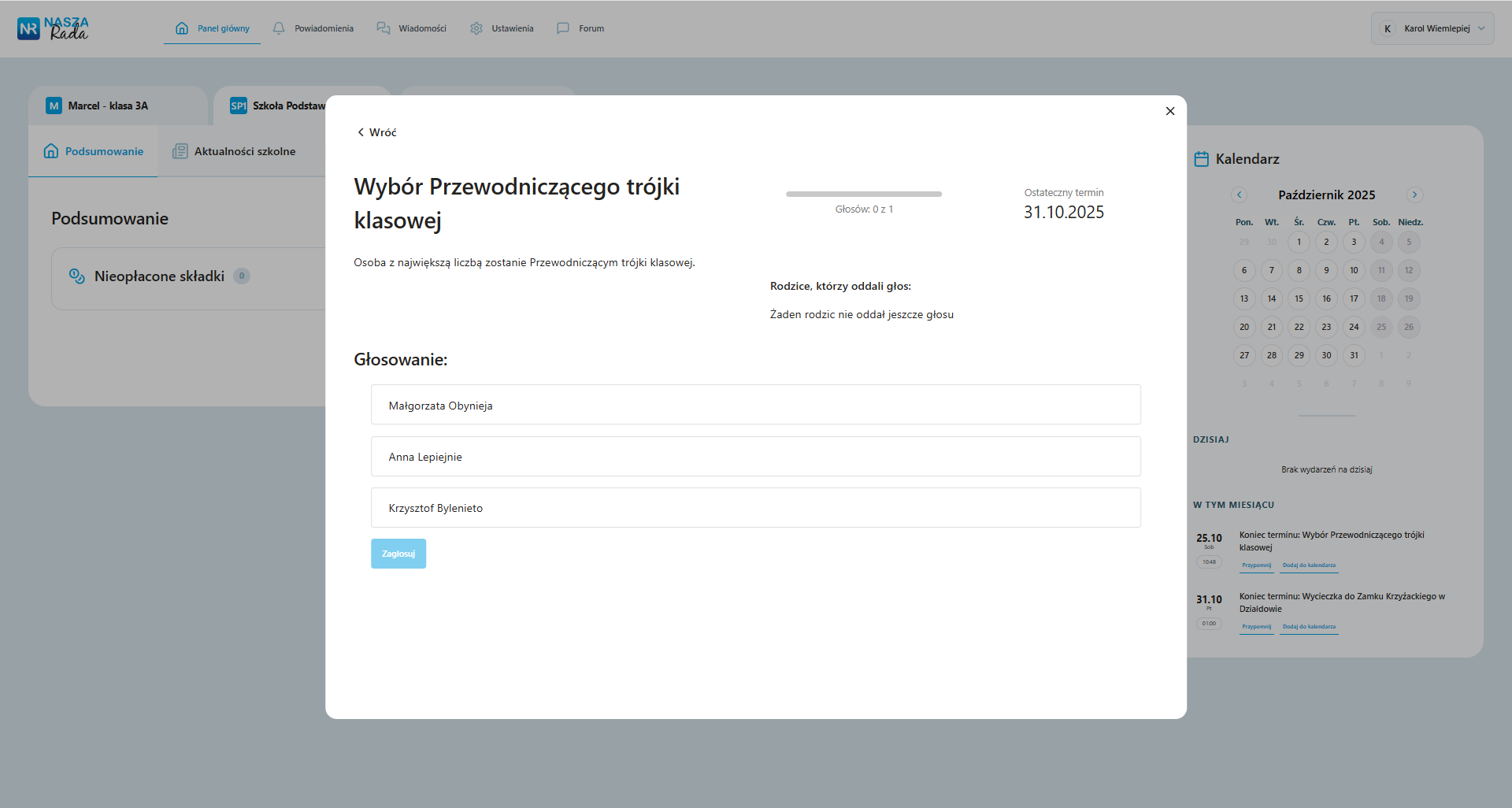This screenshot has height=808, width=1512.
Task: Go to previous month in calendar
Action: [1240, 195]
